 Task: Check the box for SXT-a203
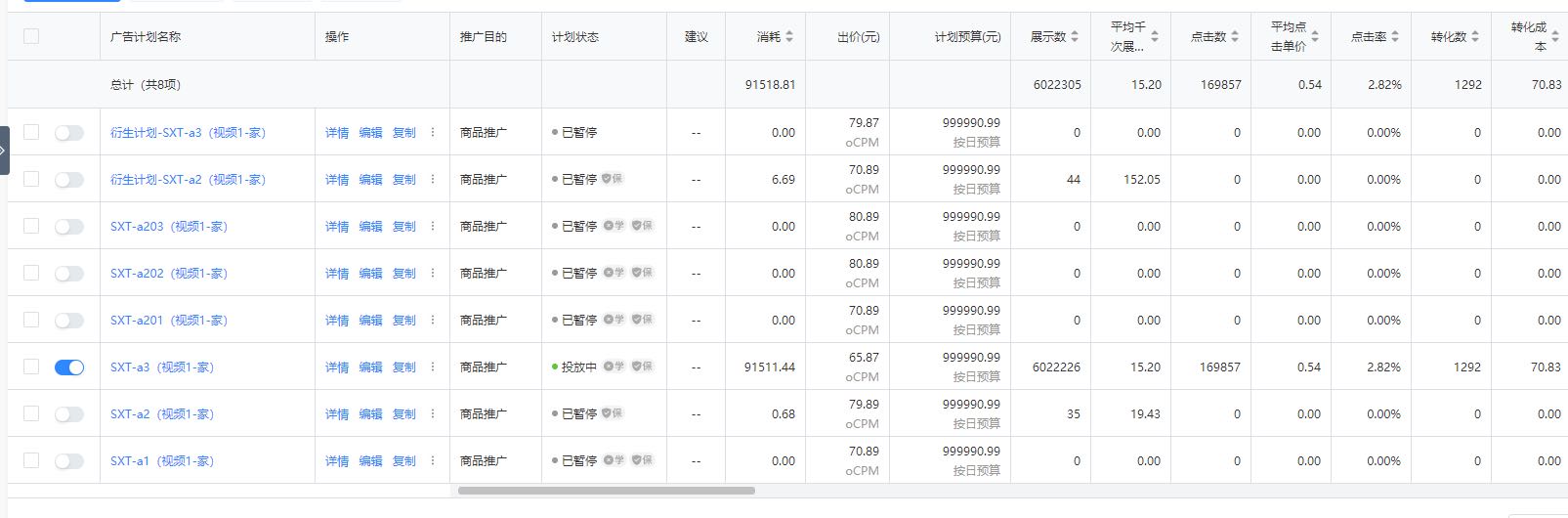click(x=31, y=226)
